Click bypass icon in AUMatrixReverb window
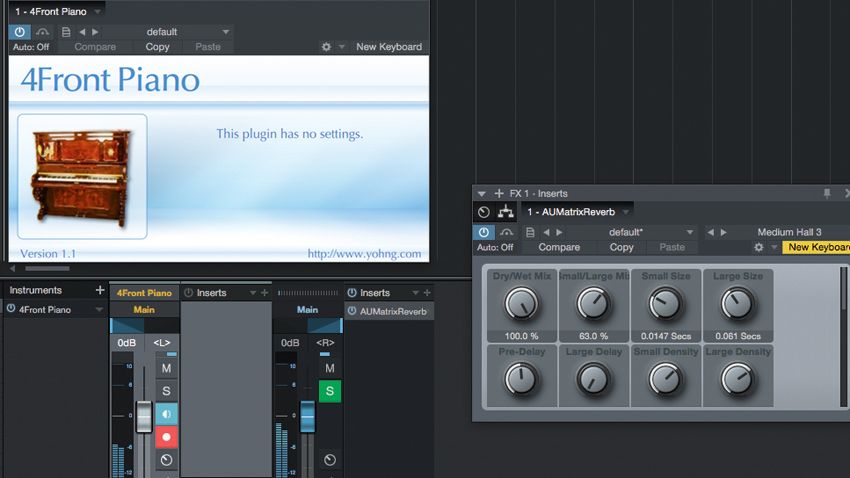The height and width of the screenshot is (478, 850). (x=506, y=232)
